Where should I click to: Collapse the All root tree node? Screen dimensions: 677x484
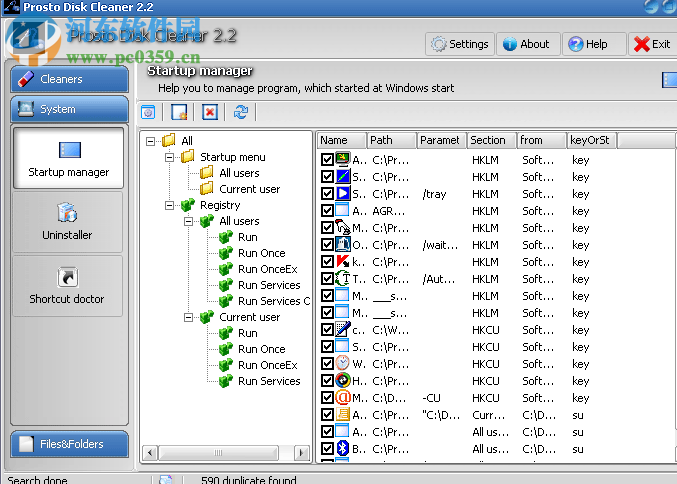150,141
